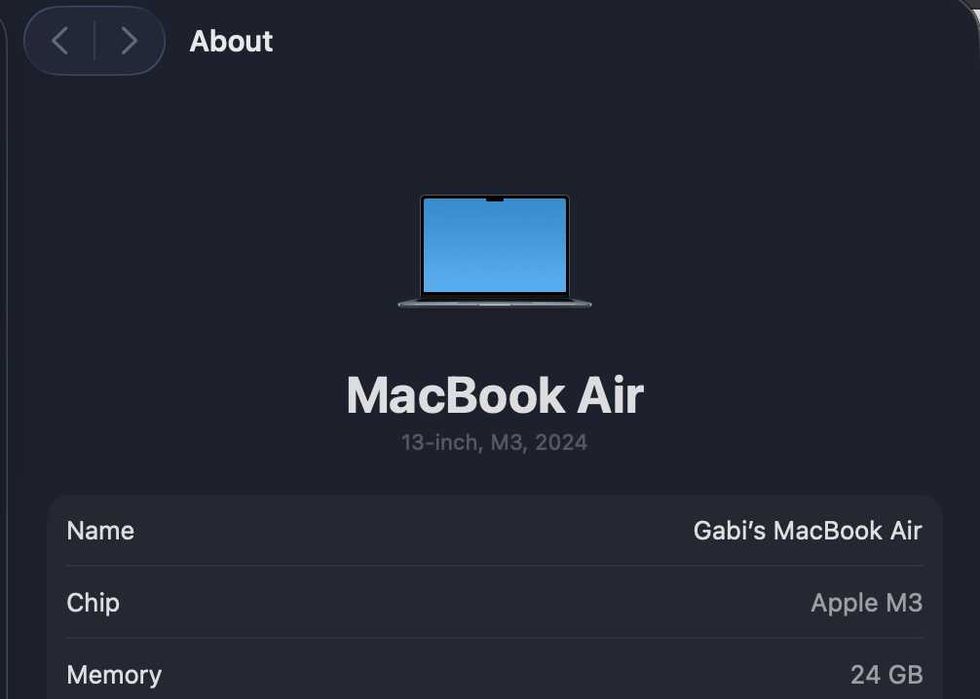Go back with the left chevron
Screen dimensions: 980x699
[x=60, y=41]
